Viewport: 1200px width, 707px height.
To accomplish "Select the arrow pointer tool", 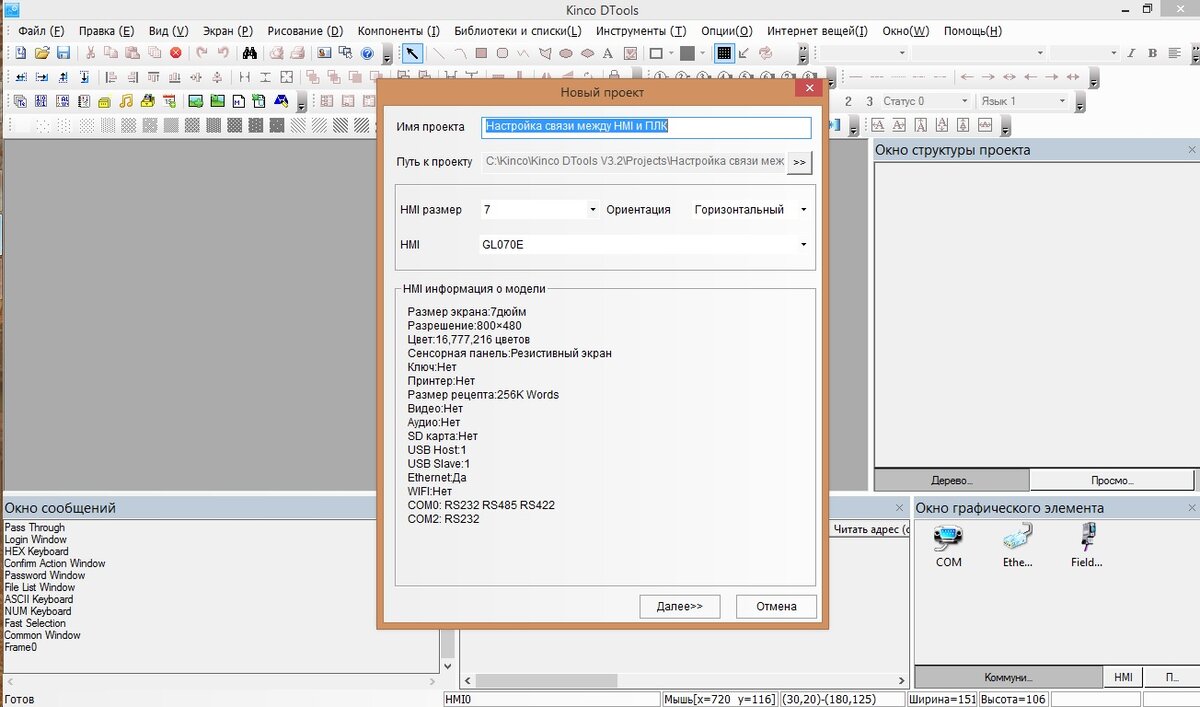I will click(x=412, y=53).
